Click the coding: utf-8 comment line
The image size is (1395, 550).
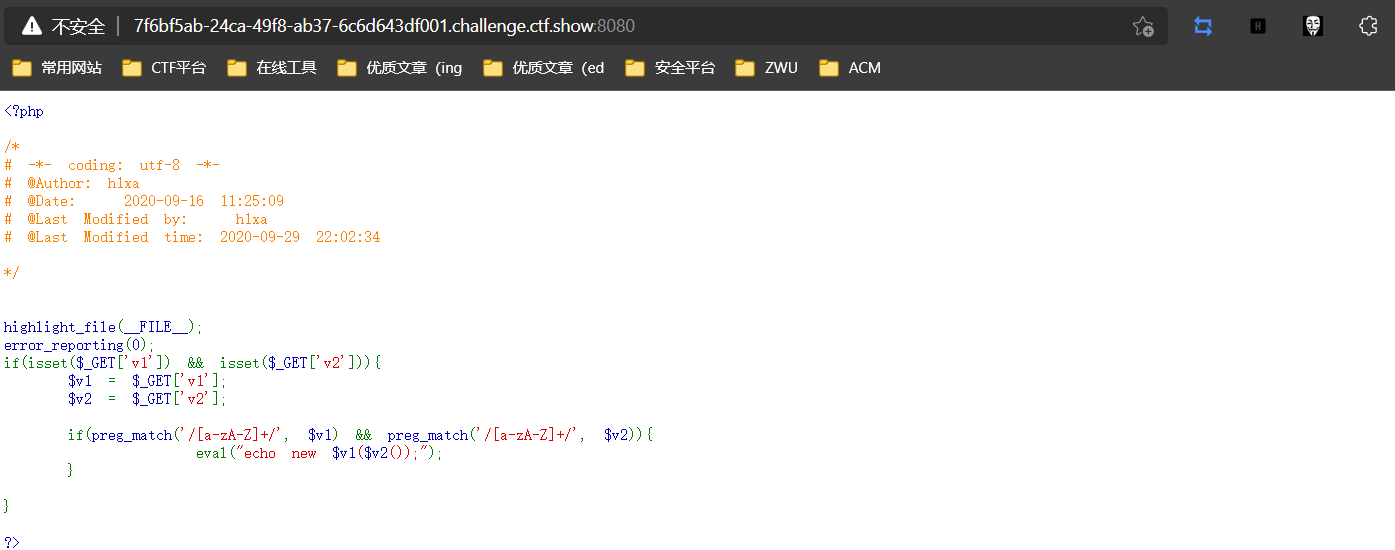[112, 165]
